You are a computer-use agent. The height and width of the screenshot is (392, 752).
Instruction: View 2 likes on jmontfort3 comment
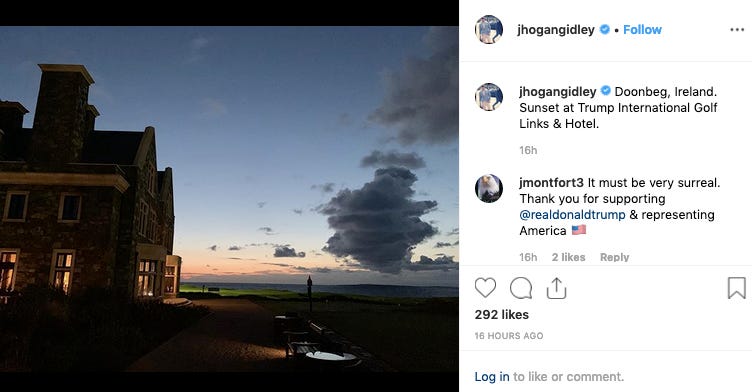568,257
